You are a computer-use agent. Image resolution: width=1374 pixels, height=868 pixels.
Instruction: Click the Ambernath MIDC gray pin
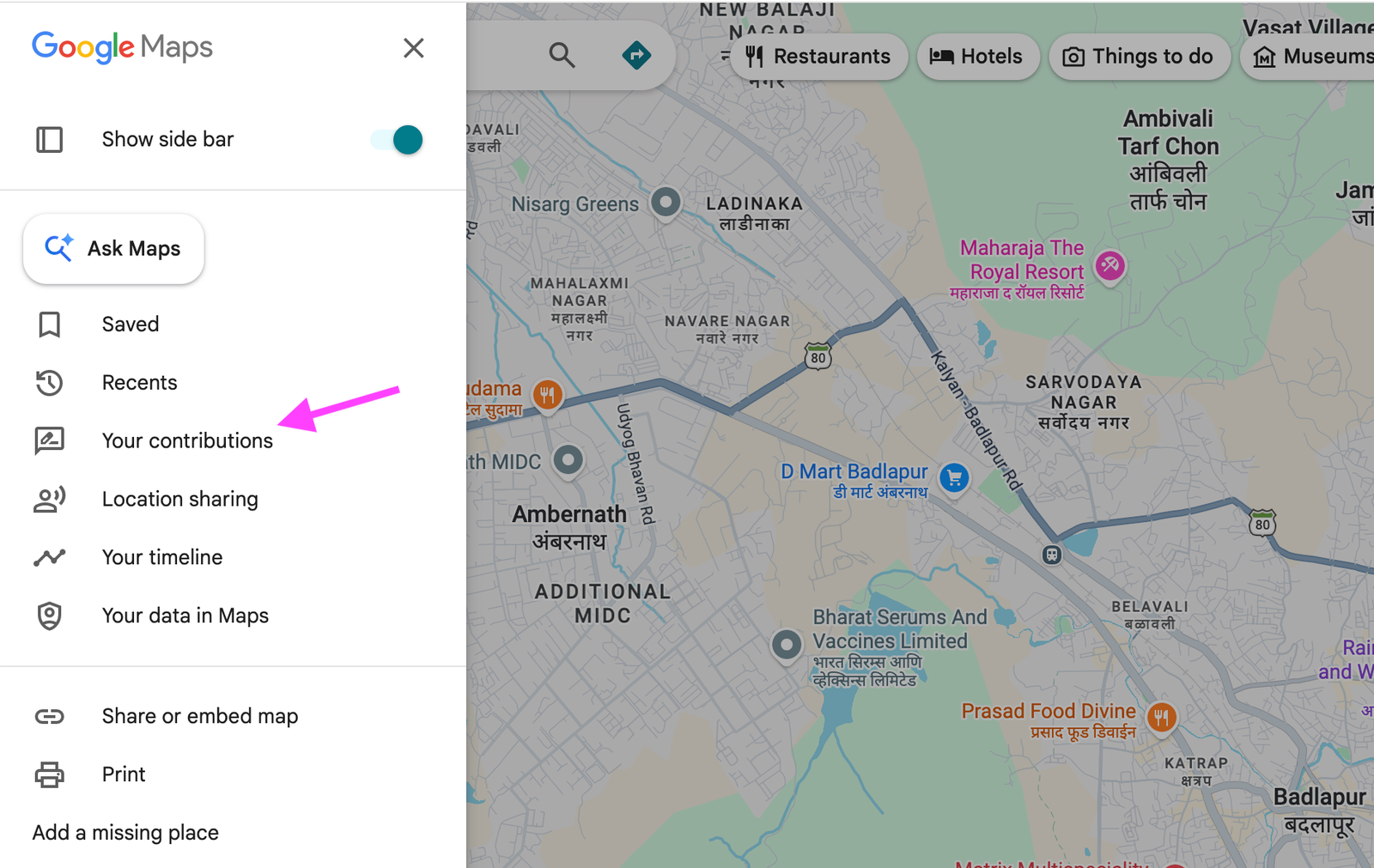pyautogui.click(x=568, y=461)
